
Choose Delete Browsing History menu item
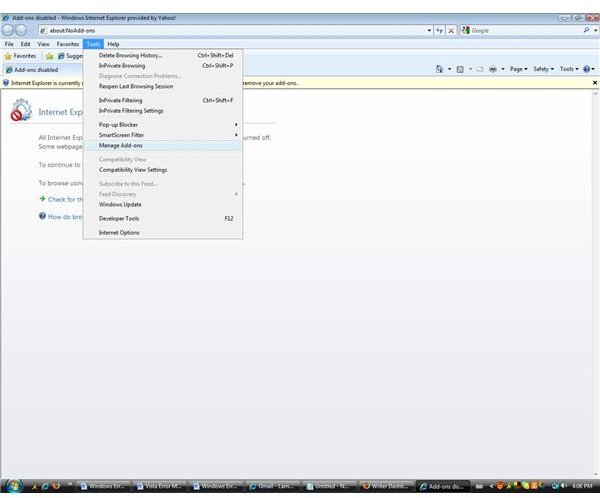click(x=163, y=56)
